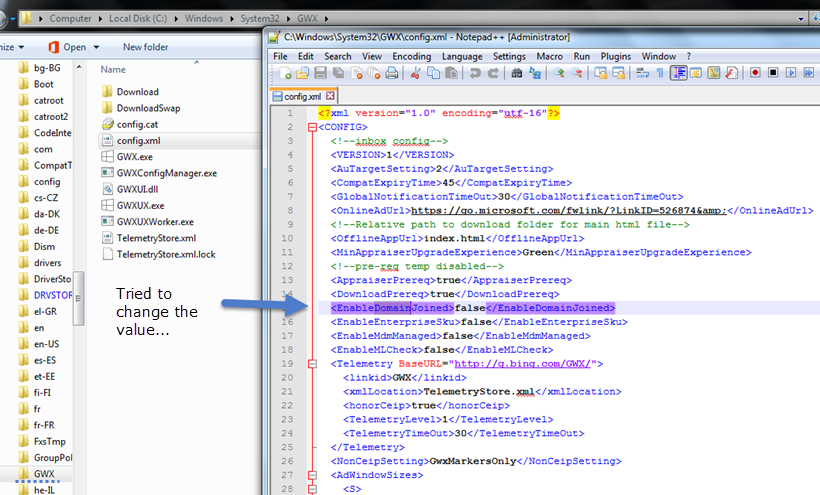Toggle the indent guide toolbar button
Image resolution: width=820 pixels, height=495 pixels.
[x=678, y=73]
